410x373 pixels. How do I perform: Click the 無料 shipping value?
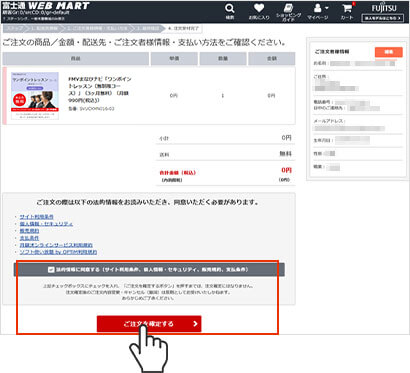(285, 154)
